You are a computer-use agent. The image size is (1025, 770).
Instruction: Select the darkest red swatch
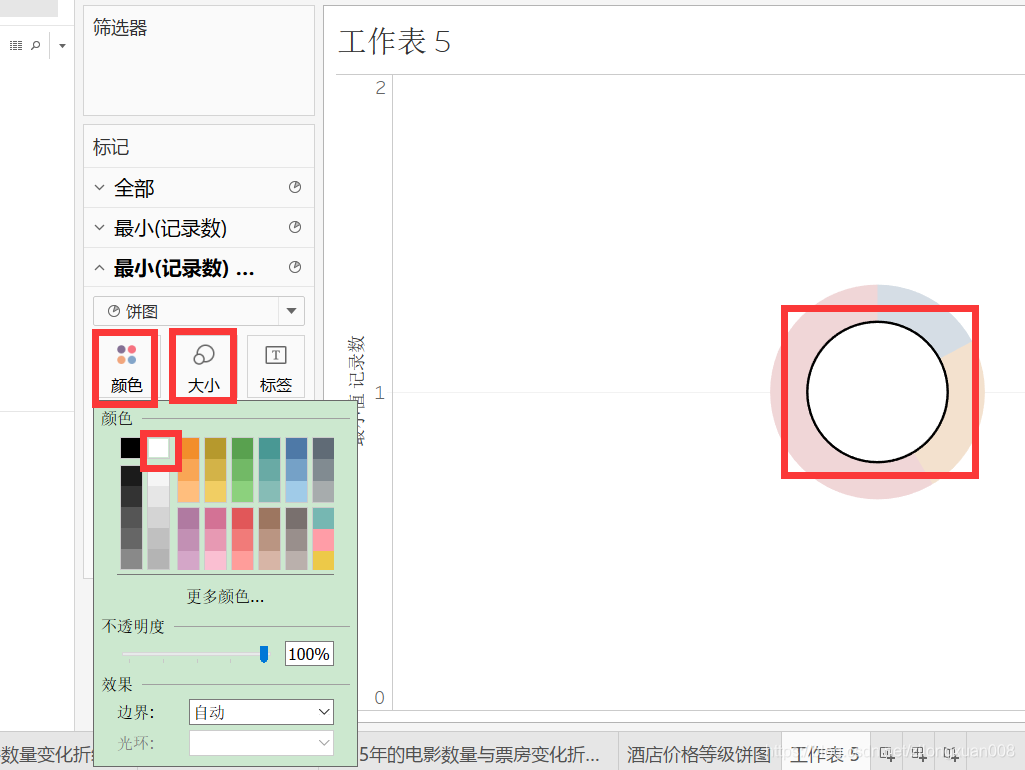tap(243, 519)
